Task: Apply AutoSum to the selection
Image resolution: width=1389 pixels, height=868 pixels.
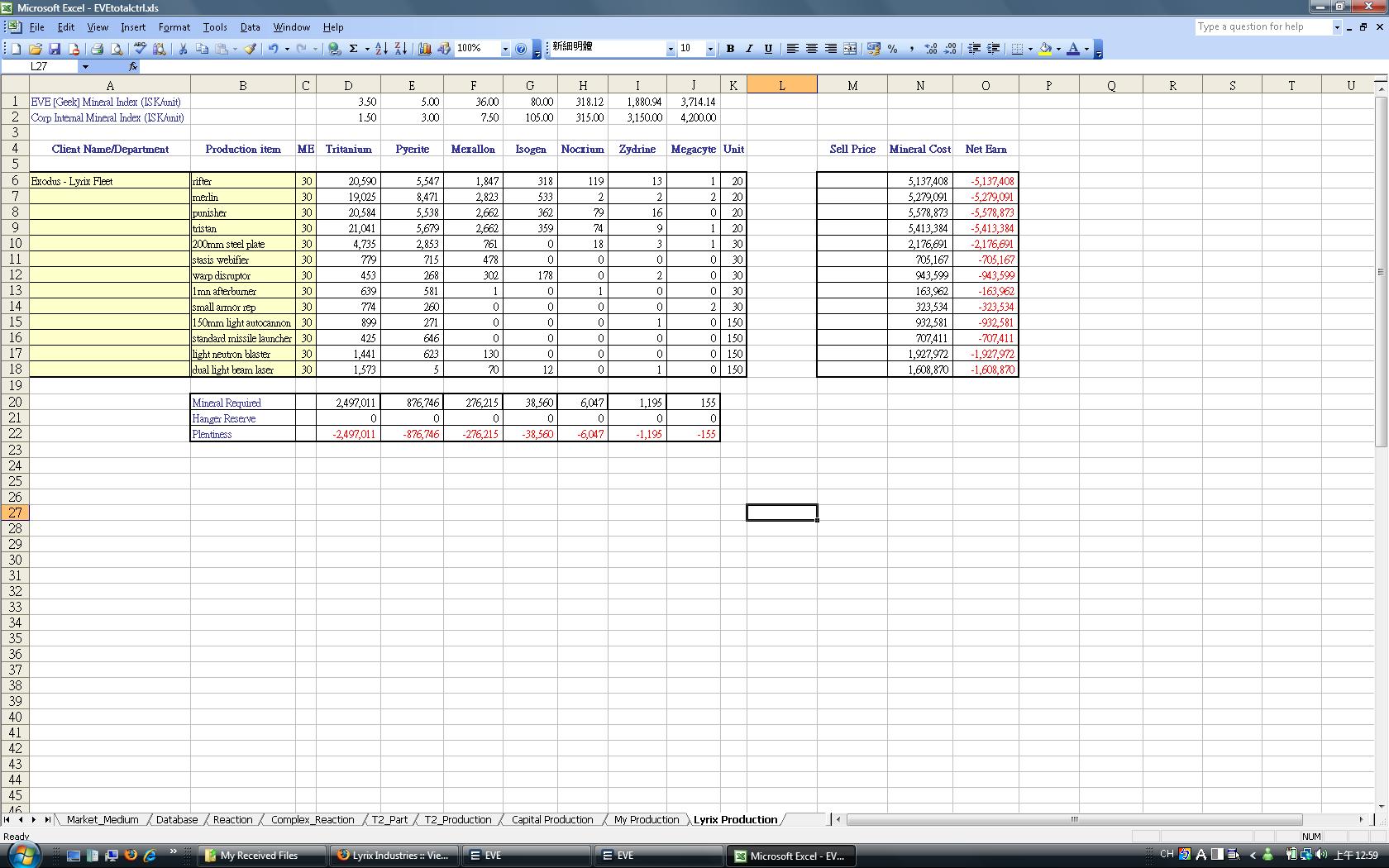Action: coord(353,49)
